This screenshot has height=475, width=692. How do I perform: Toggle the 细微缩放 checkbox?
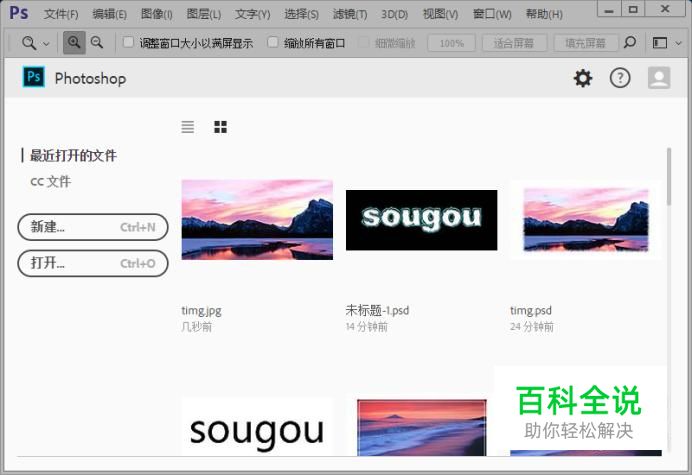tap(363, 42)
